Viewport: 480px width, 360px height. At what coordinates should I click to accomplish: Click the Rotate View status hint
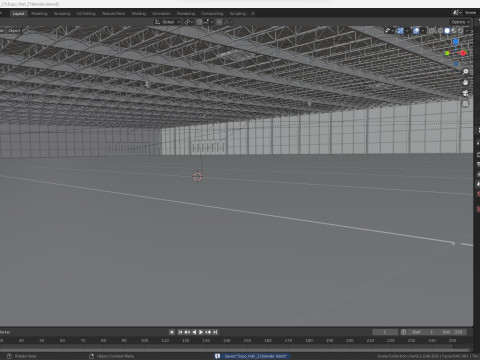coord(22,356)
